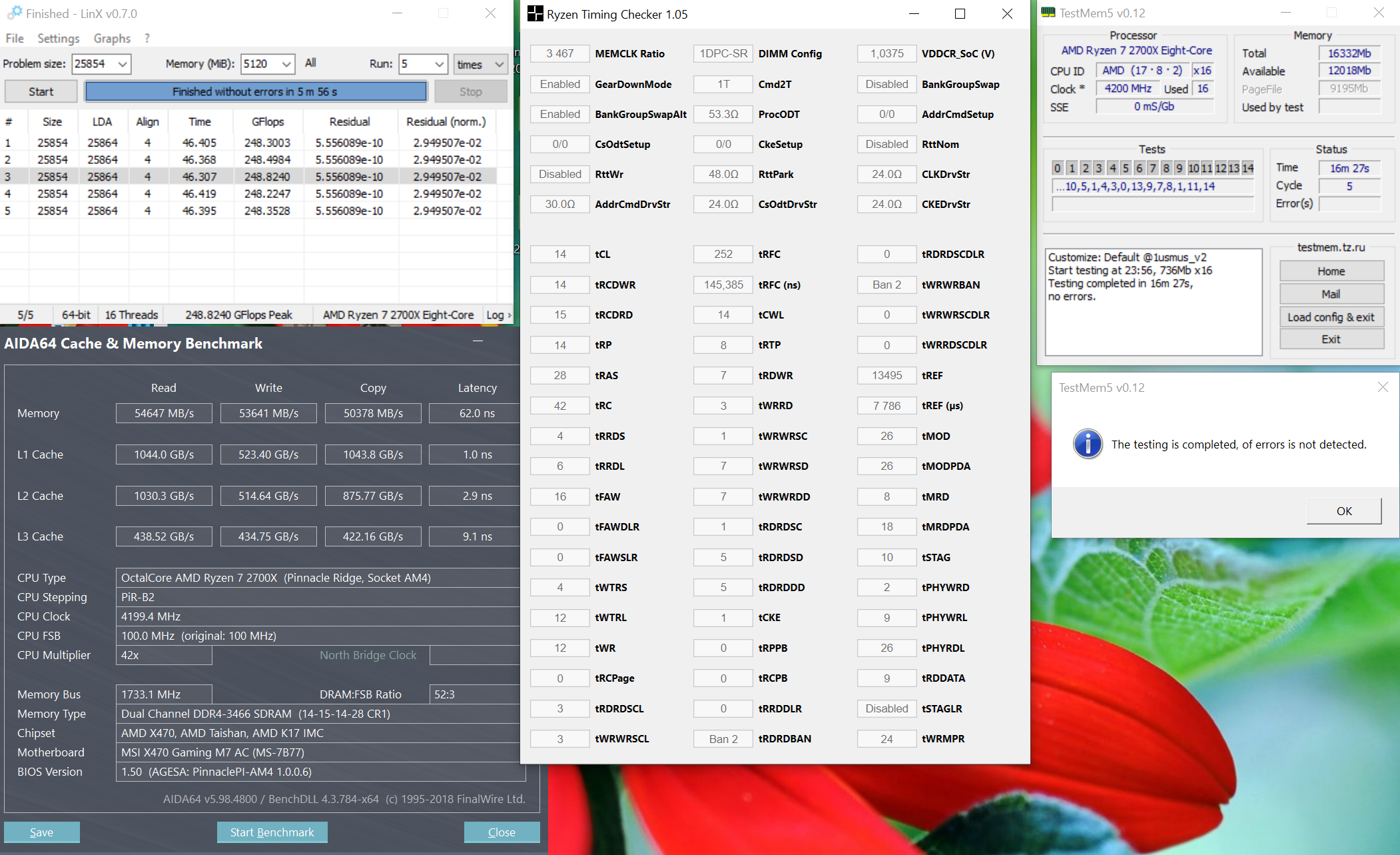The width and height of the screenshot is (1400, 855).
Task: Open the Settings menu in LinX
Action: [58, 38]
